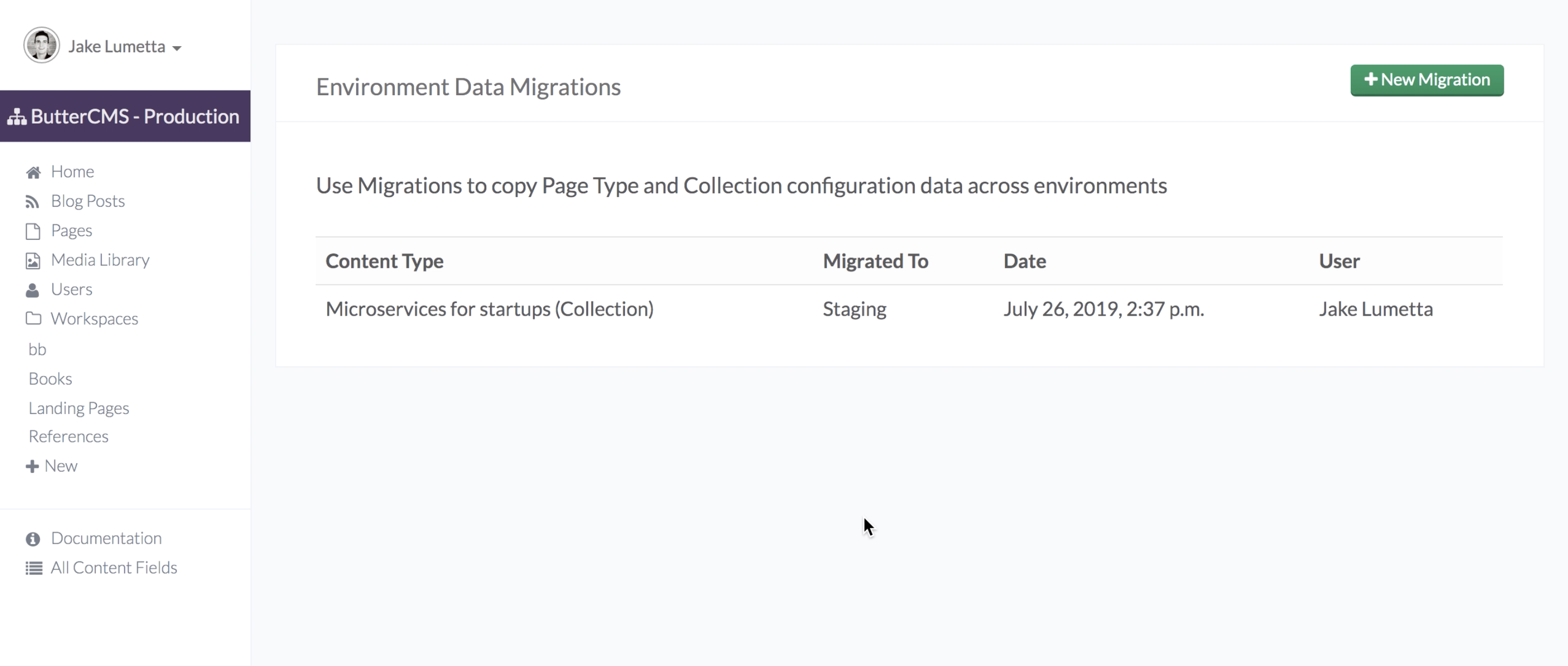Open the Landing Pages link
Viewport: 1568px width, 666px height.
point(78,408)
